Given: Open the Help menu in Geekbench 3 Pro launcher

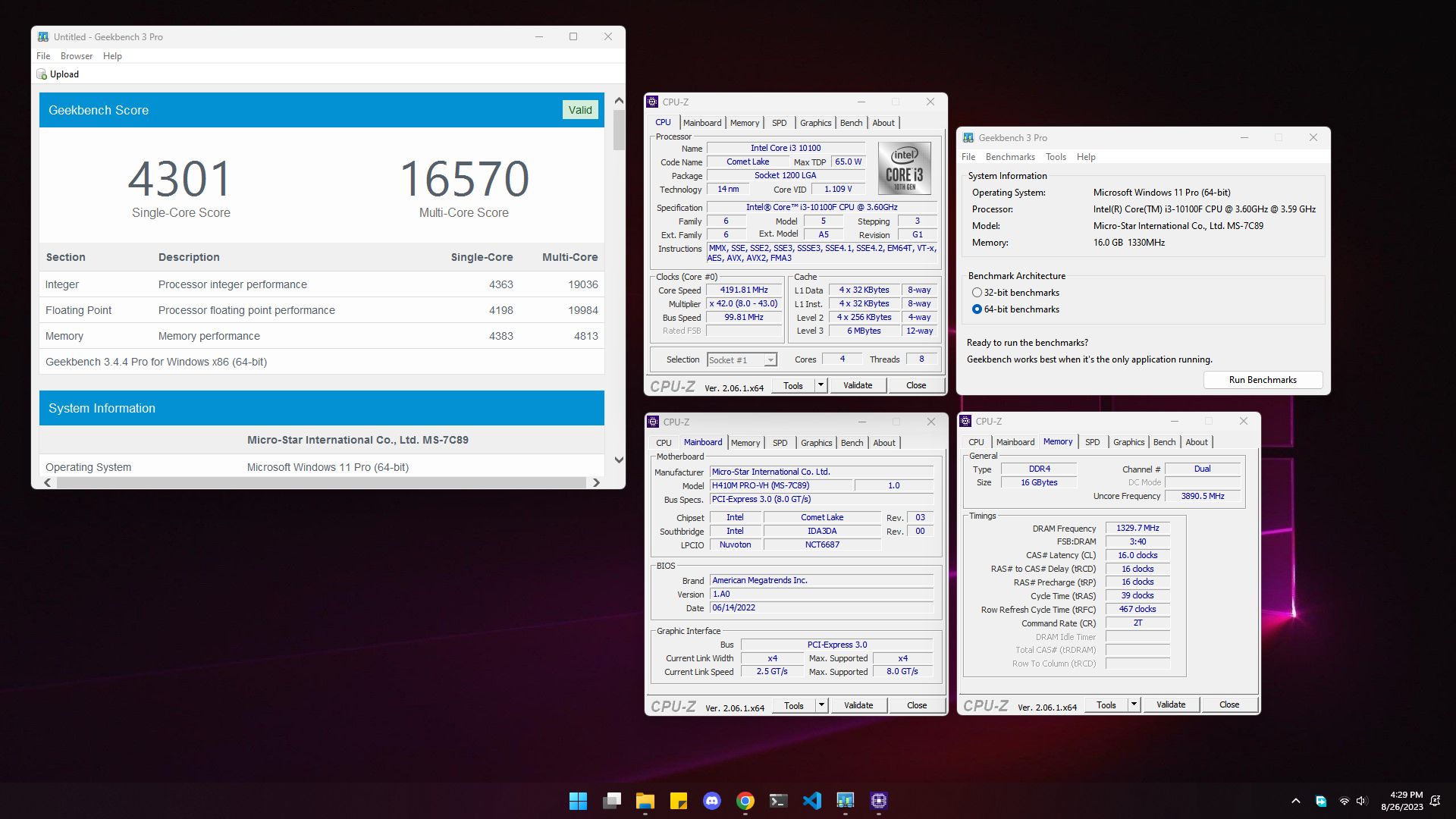Looking at the screenshot, I should [1086, 157].
